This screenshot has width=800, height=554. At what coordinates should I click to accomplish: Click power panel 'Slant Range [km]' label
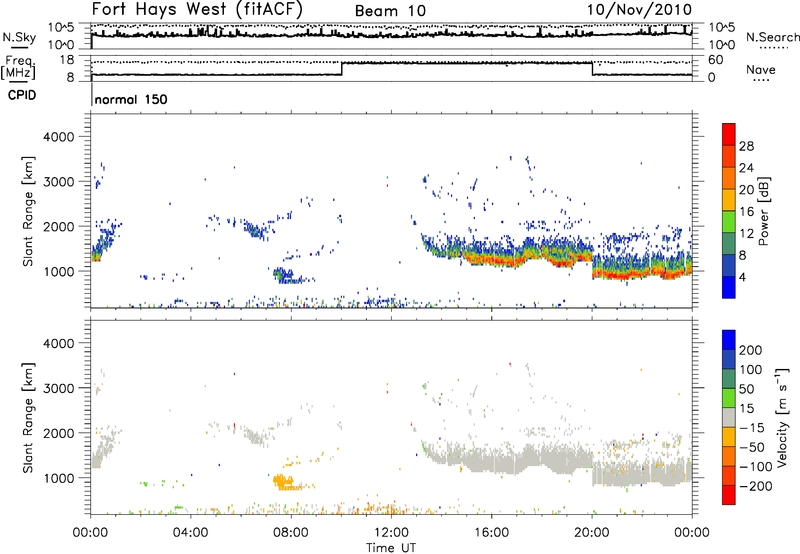pyautogui.click(x=28, y=211)
